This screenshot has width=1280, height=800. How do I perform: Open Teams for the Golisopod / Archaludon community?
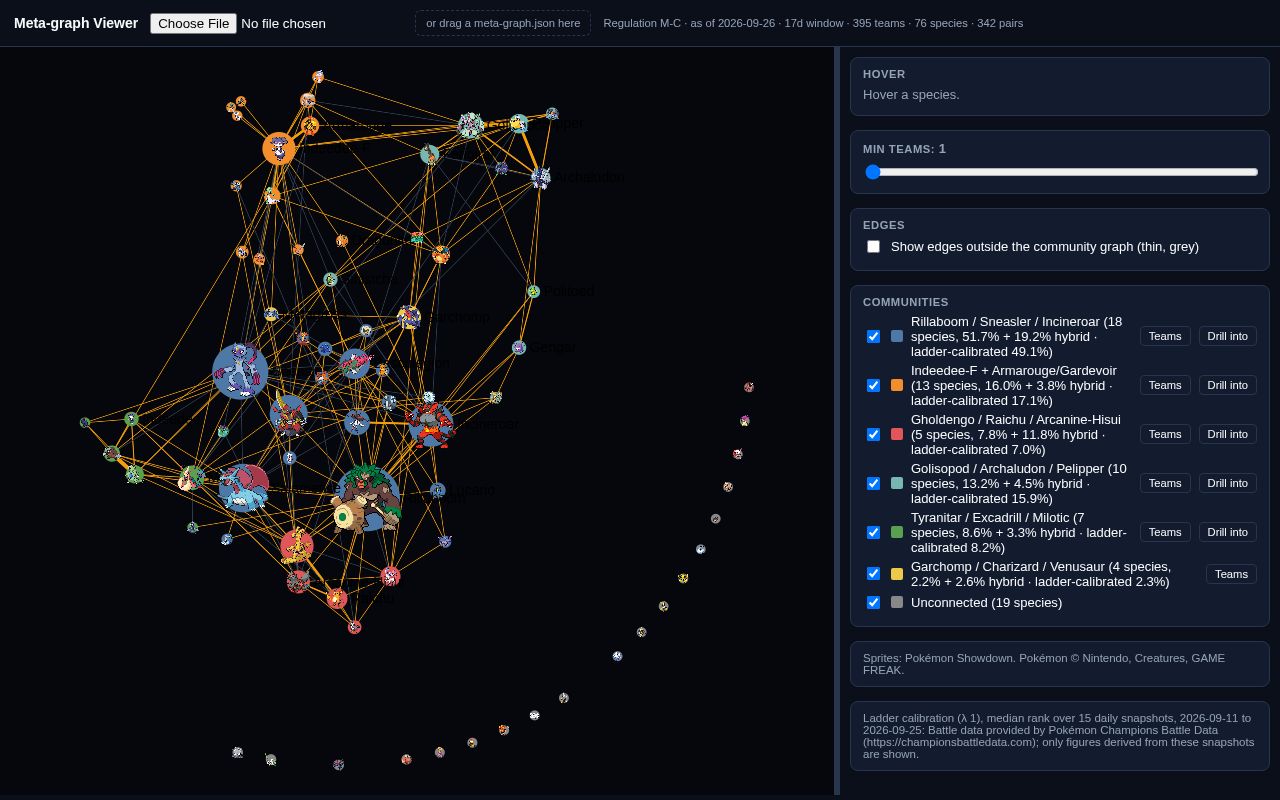pyautogui.click(x=1165, y=483)
